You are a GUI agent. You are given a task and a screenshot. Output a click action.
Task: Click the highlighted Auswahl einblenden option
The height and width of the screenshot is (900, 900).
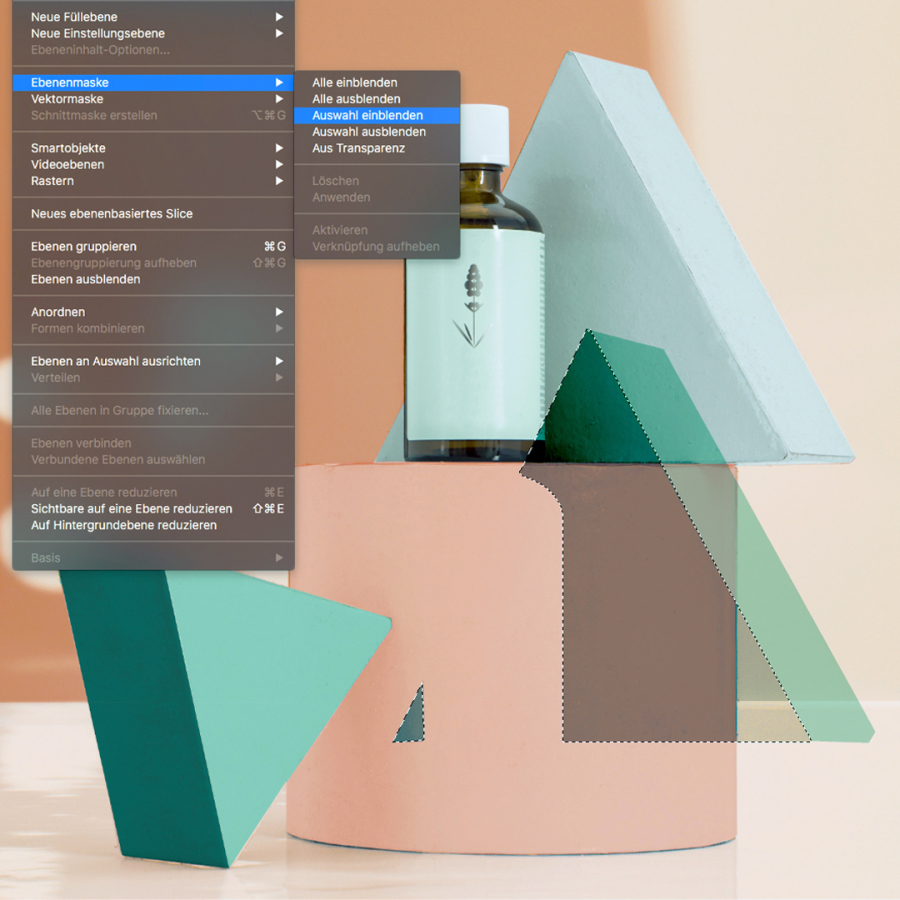coord(367,116)
